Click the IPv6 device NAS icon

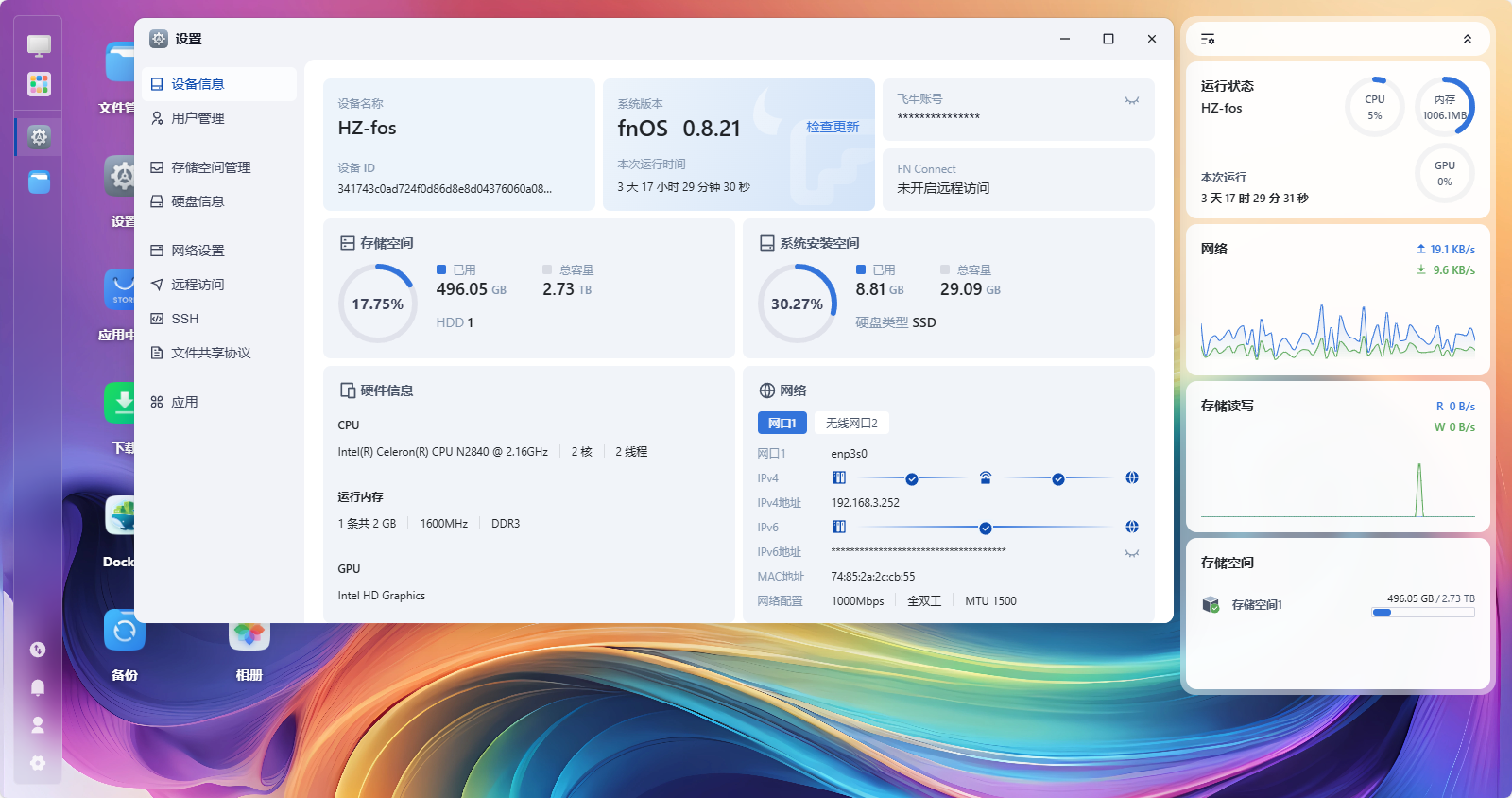point(839,527)
